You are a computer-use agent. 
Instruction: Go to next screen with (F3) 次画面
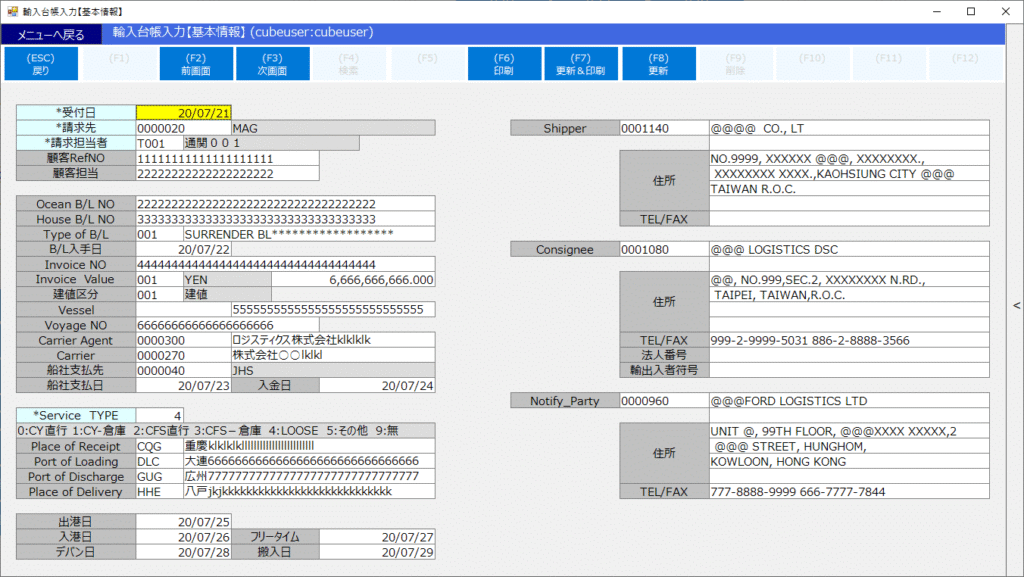click(272, 64)
